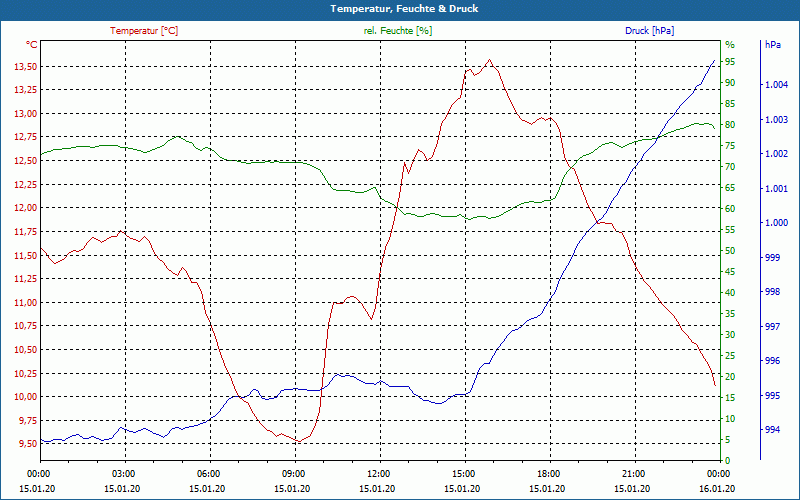This screenshot has width=800, height=500.
Task: Click the green 85 humidity axis value
Action: point(730,104)
